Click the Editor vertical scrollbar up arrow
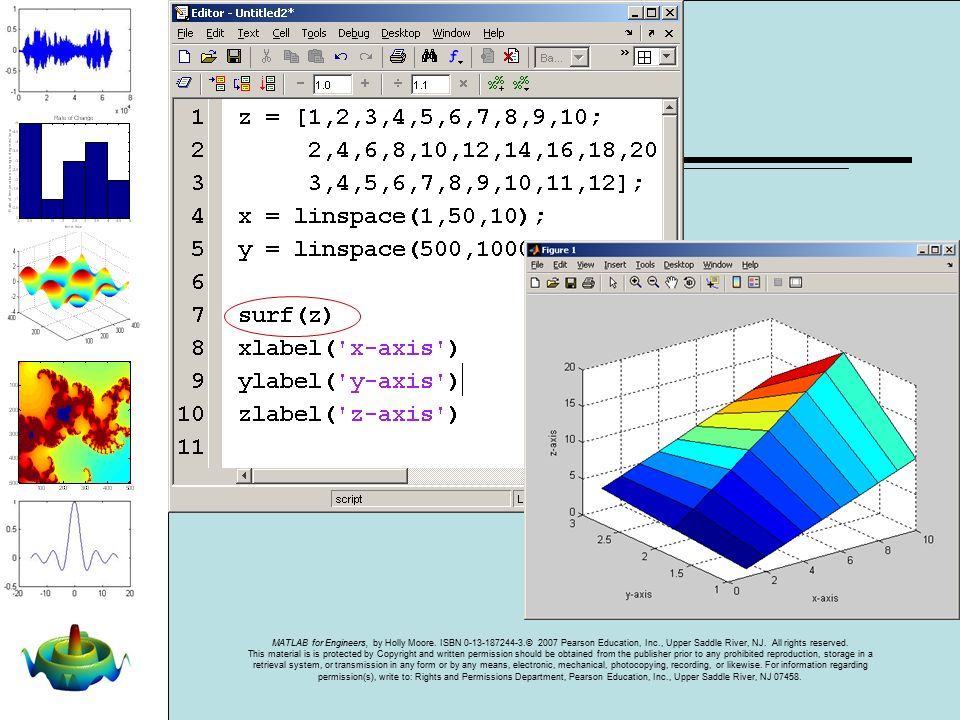Viewport: 960px width, 720px height. pyautogui.click(x=670, y=108)
